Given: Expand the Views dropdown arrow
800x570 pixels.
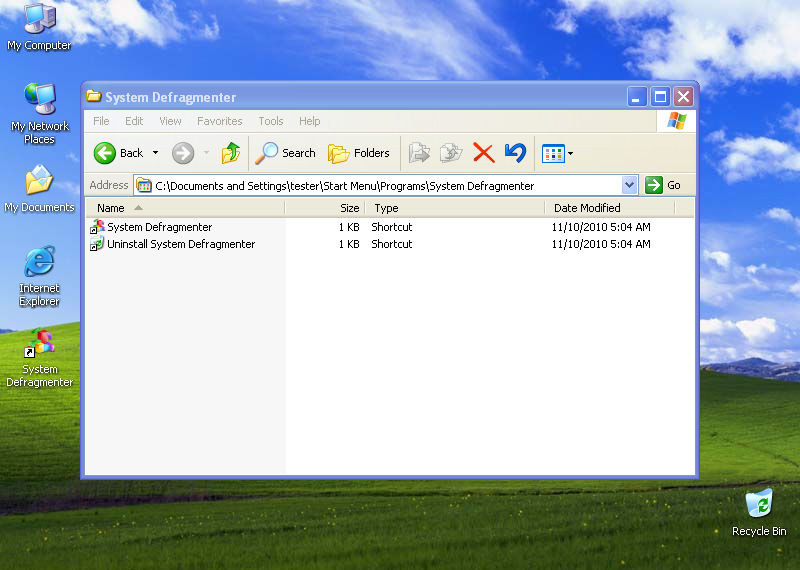Looking at the screenshot, I should (570, 153).
